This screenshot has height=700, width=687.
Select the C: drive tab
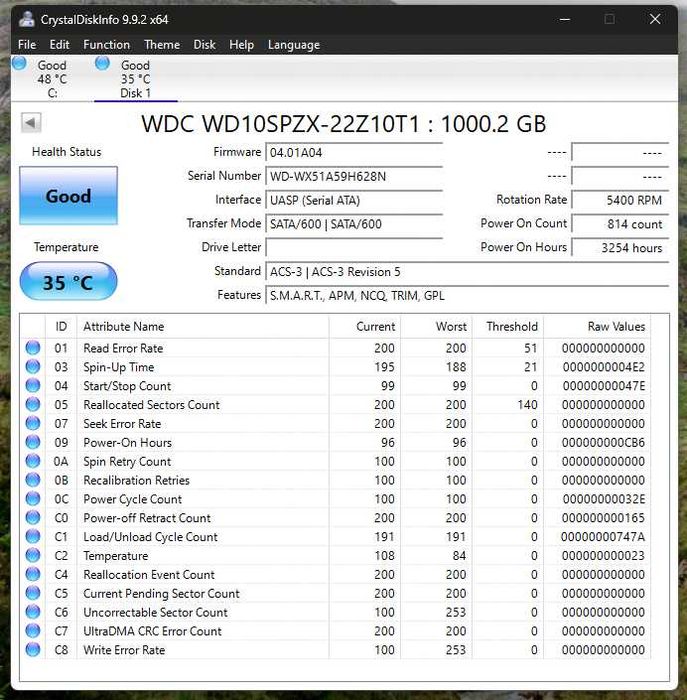coord(52,79)
